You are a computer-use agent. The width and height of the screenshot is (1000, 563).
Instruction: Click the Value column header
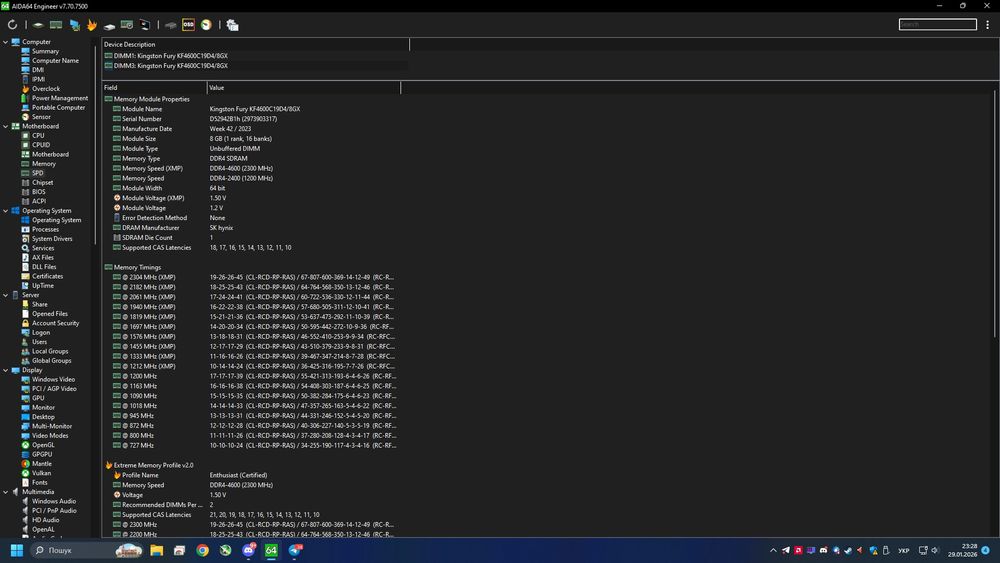(304, 87)
